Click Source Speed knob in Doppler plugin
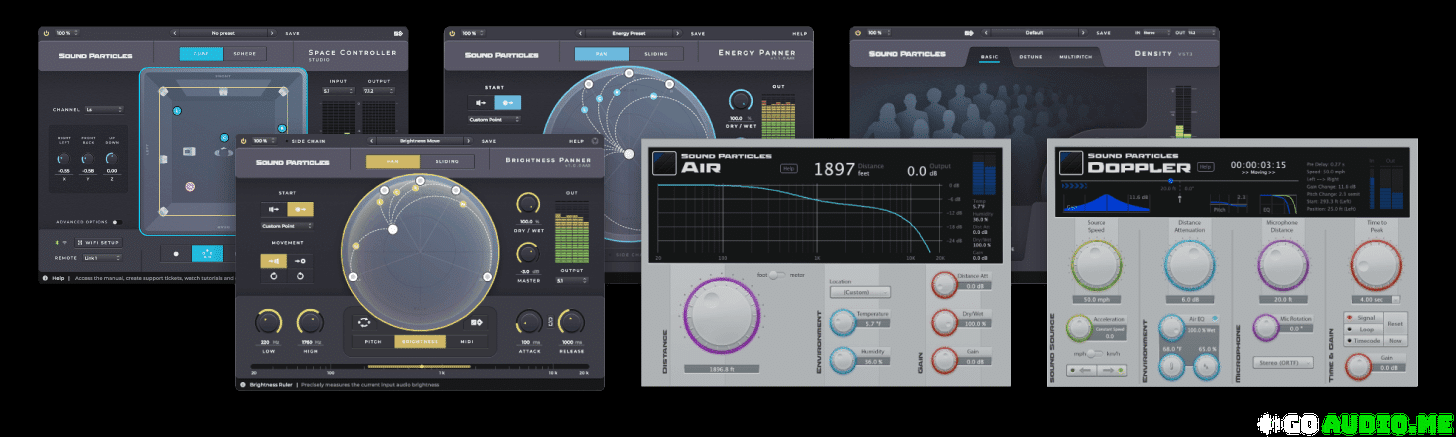 coord(1098,267)
